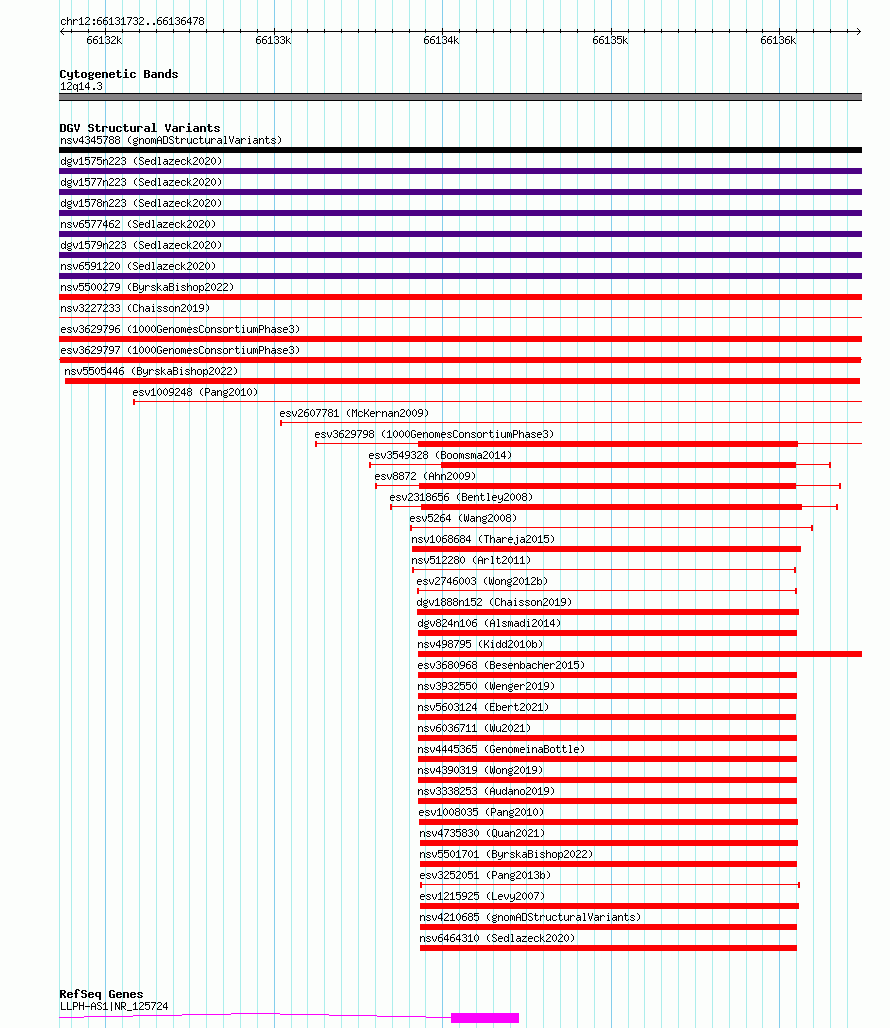Open the dgv1579n223 (Sedlazeck2020) entry
Viewport: 890px width, 1028px height.
coord(141,245)
